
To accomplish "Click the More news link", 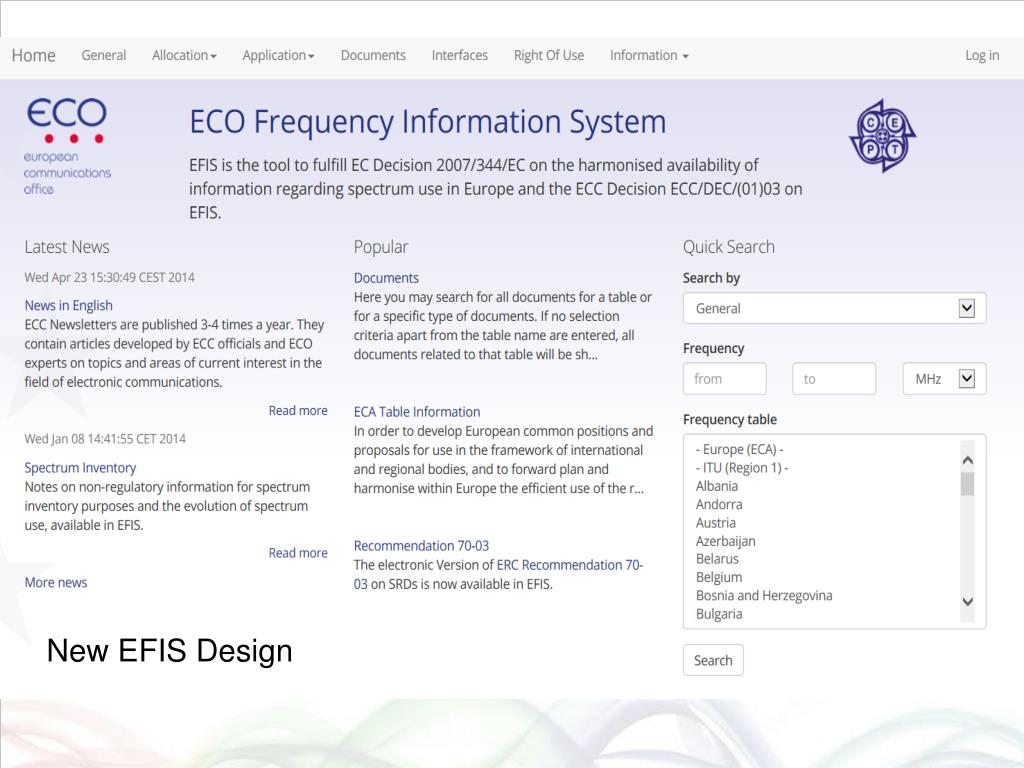I will (x=56, y=583).
